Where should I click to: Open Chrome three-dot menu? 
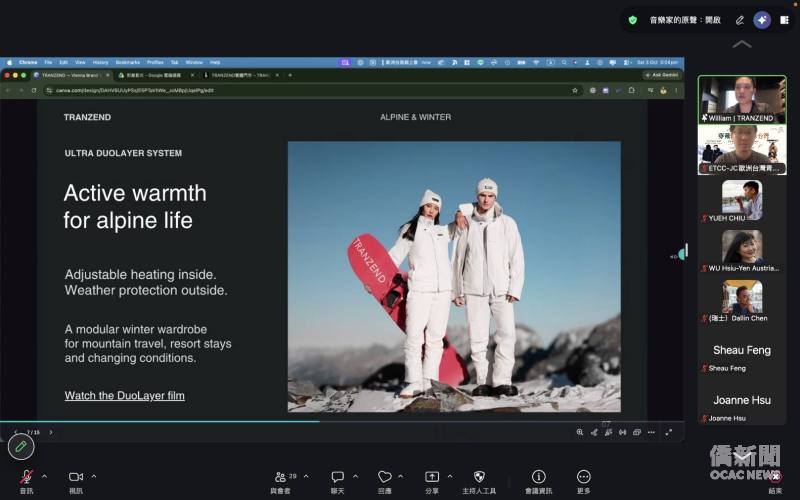pos(676,90)
